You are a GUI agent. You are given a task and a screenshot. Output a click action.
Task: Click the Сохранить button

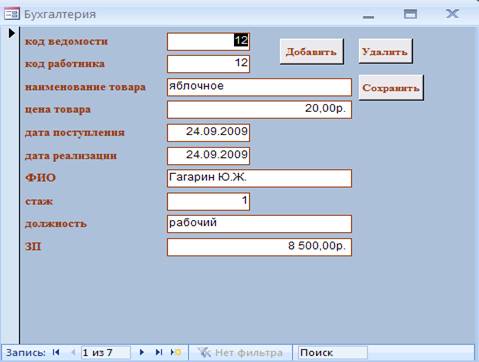click(x=391, y=88)
